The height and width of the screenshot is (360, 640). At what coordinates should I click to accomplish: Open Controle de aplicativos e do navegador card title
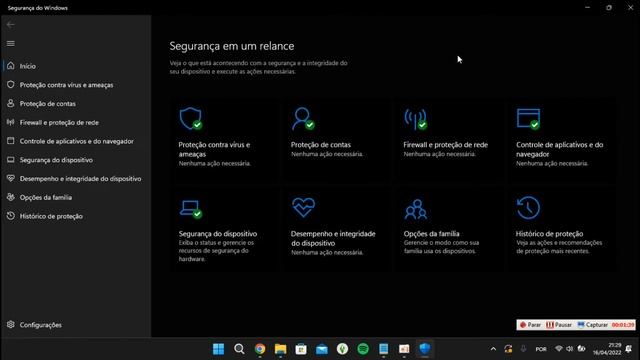[x=560, y=149]
